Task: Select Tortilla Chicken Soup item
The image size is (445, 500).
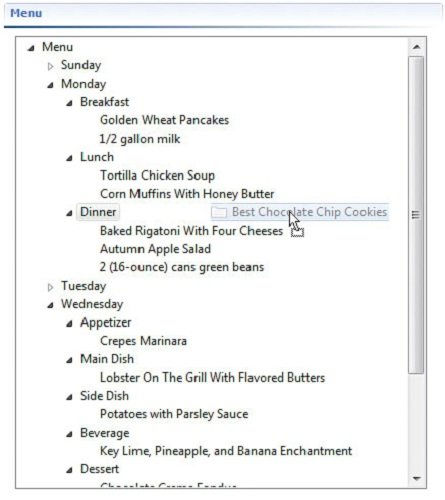Action: [157, 175]
